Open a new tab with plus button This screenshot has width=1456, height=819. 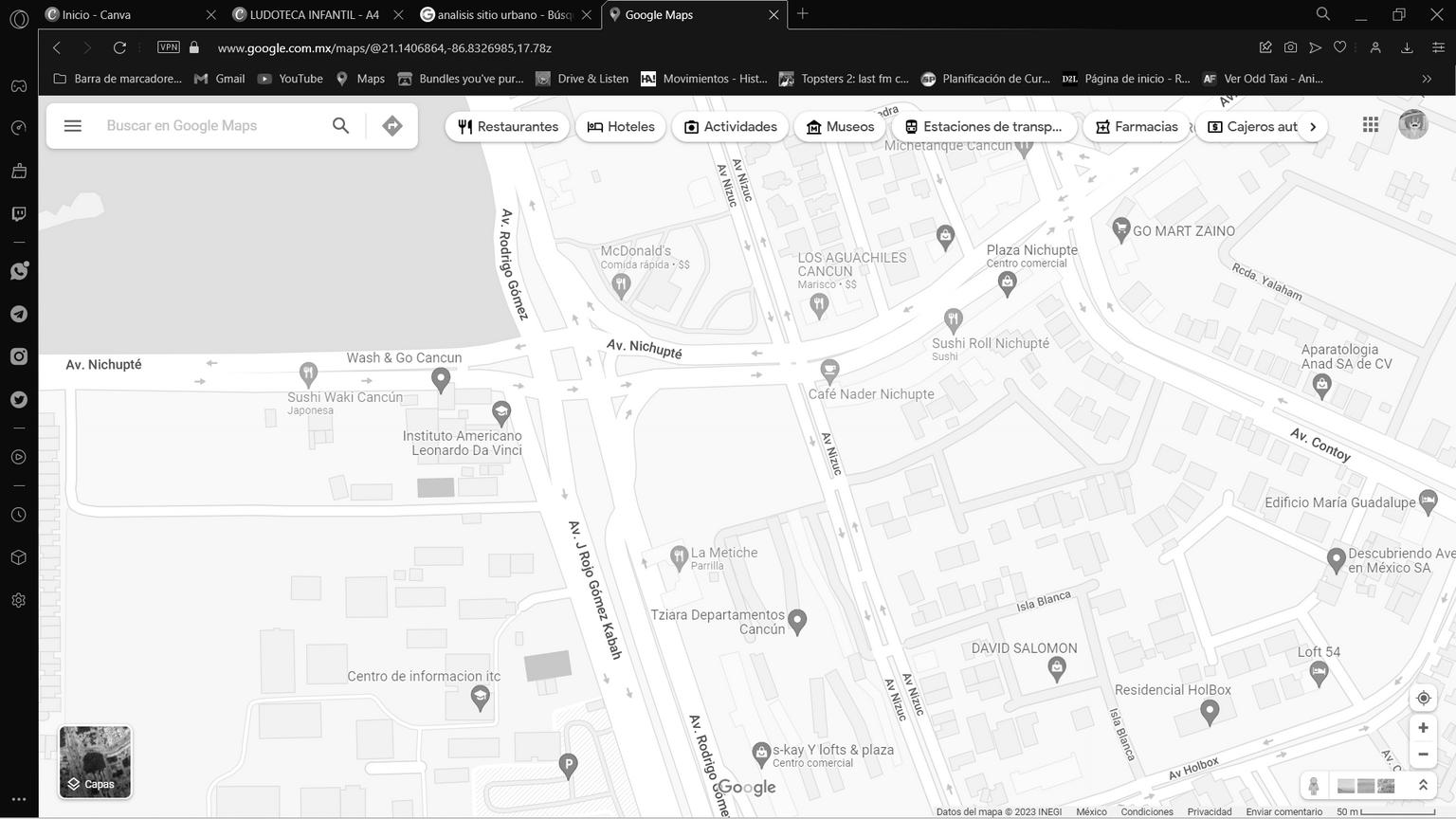tap(803, 13)
